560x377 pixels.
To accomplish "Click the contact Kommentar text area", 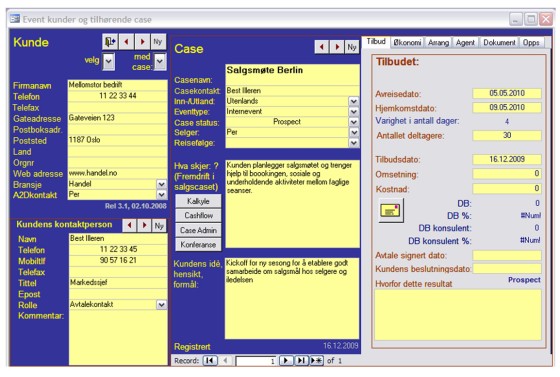I will (x=118, y=338).
